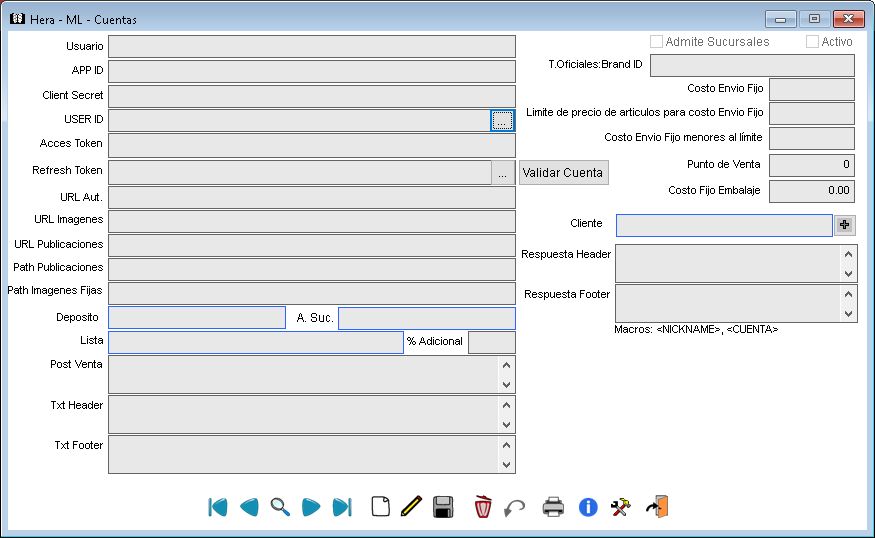Go to the previous record
Viewport: 875px width, 538px height.
(x=249, y=507)
